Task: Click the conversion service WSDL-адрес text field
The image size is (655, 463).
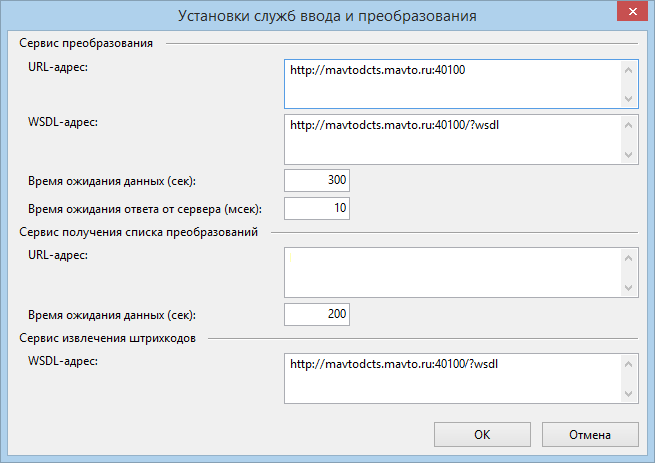Action: 452,138
